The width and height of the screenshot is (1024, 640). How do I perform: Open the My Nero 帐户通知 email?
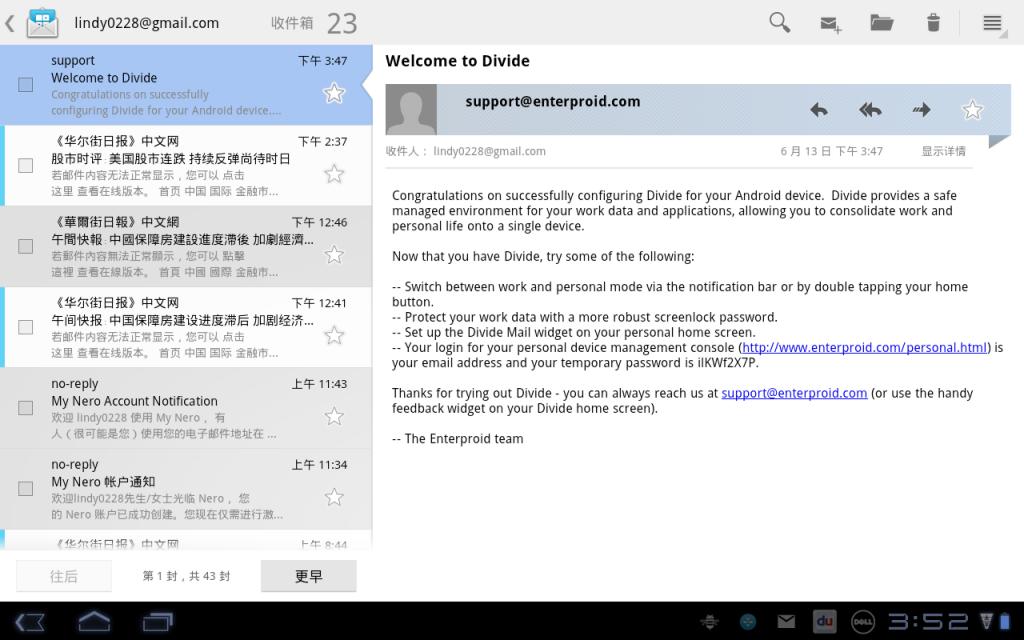coord(186,489)
